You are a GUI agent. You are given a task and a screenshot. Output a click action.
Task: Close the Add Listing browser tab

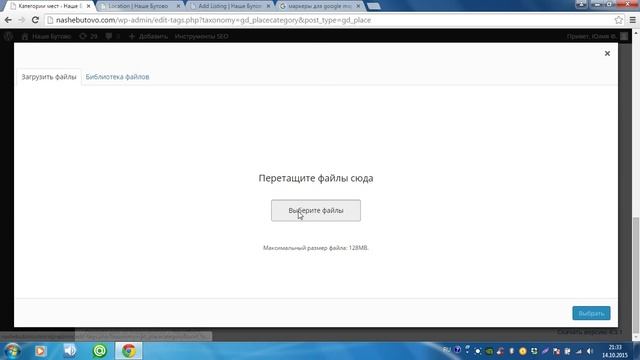click(x=269, y=6)
